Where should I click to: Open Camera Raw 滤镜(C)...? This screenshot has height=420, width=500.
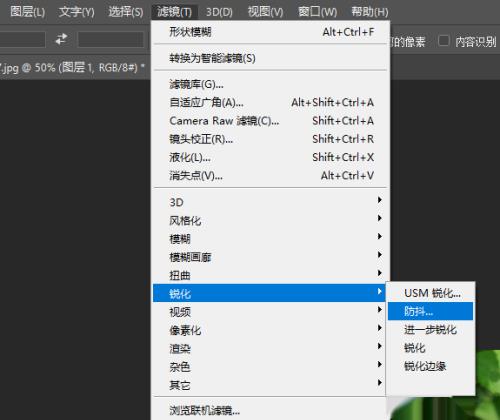click(x=271, y=121)
